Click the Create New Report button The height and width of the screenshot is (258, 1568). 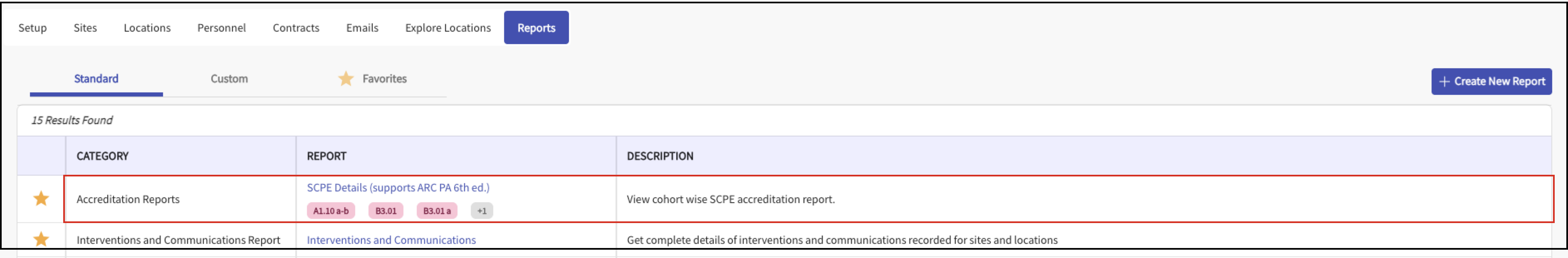point(1491,82)
